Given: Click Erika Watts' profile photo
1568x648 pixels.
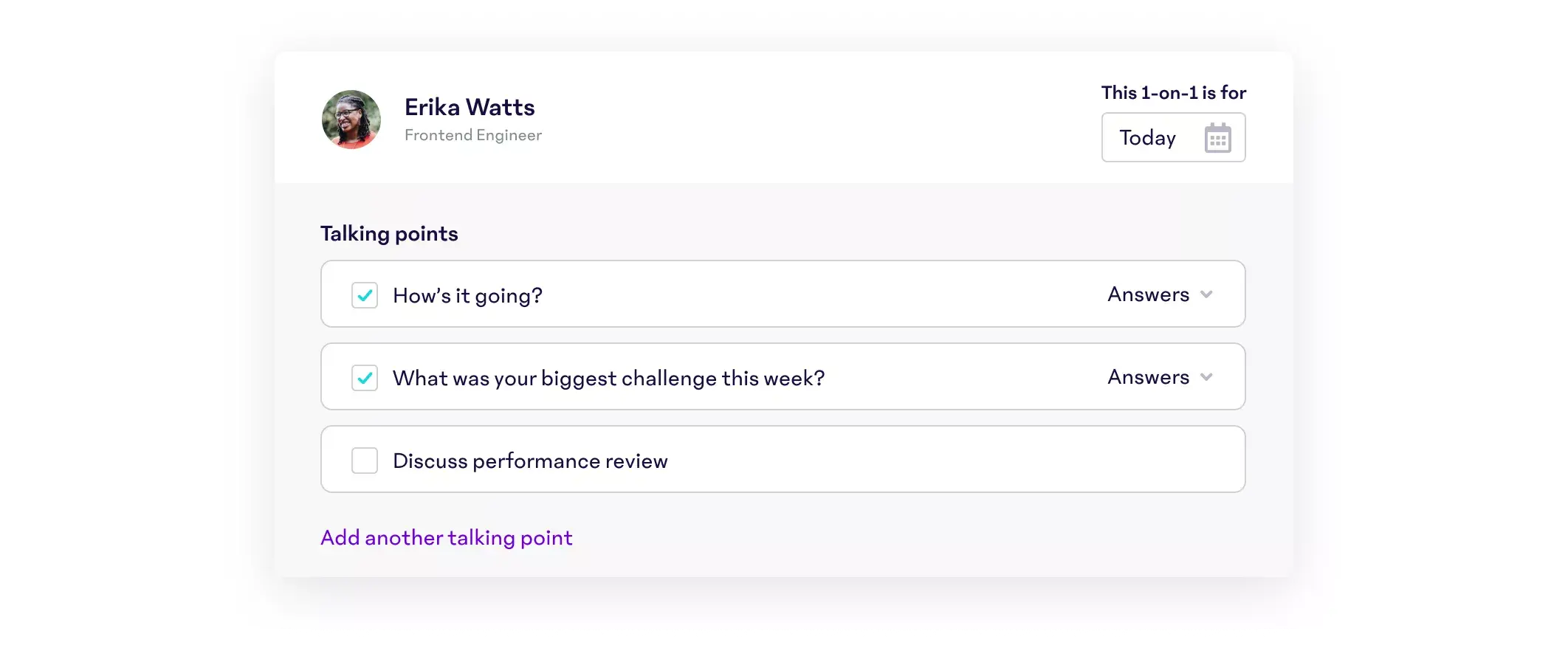Looking at the screenshot, I should pos(351,120).
